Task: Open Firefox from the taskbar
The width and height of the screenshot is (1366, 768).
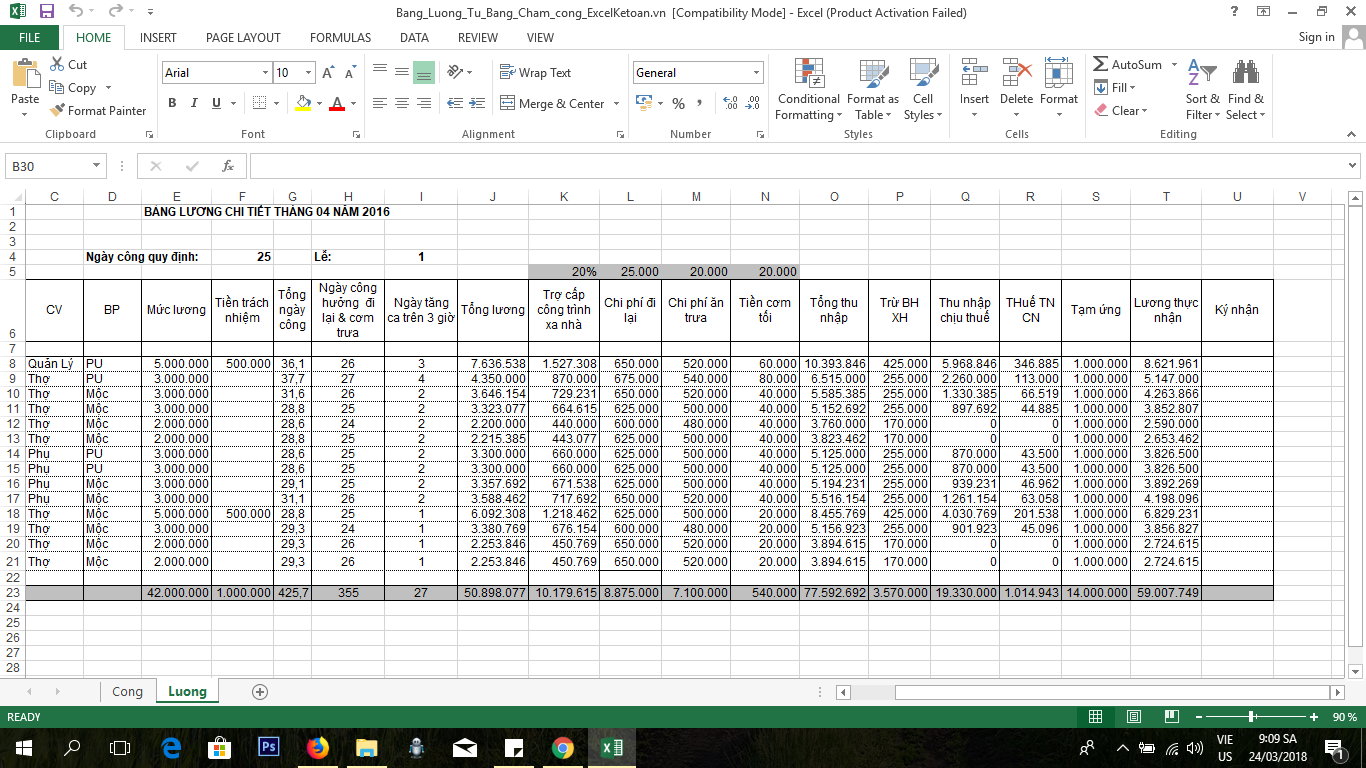Action: (x=317, y=747)
